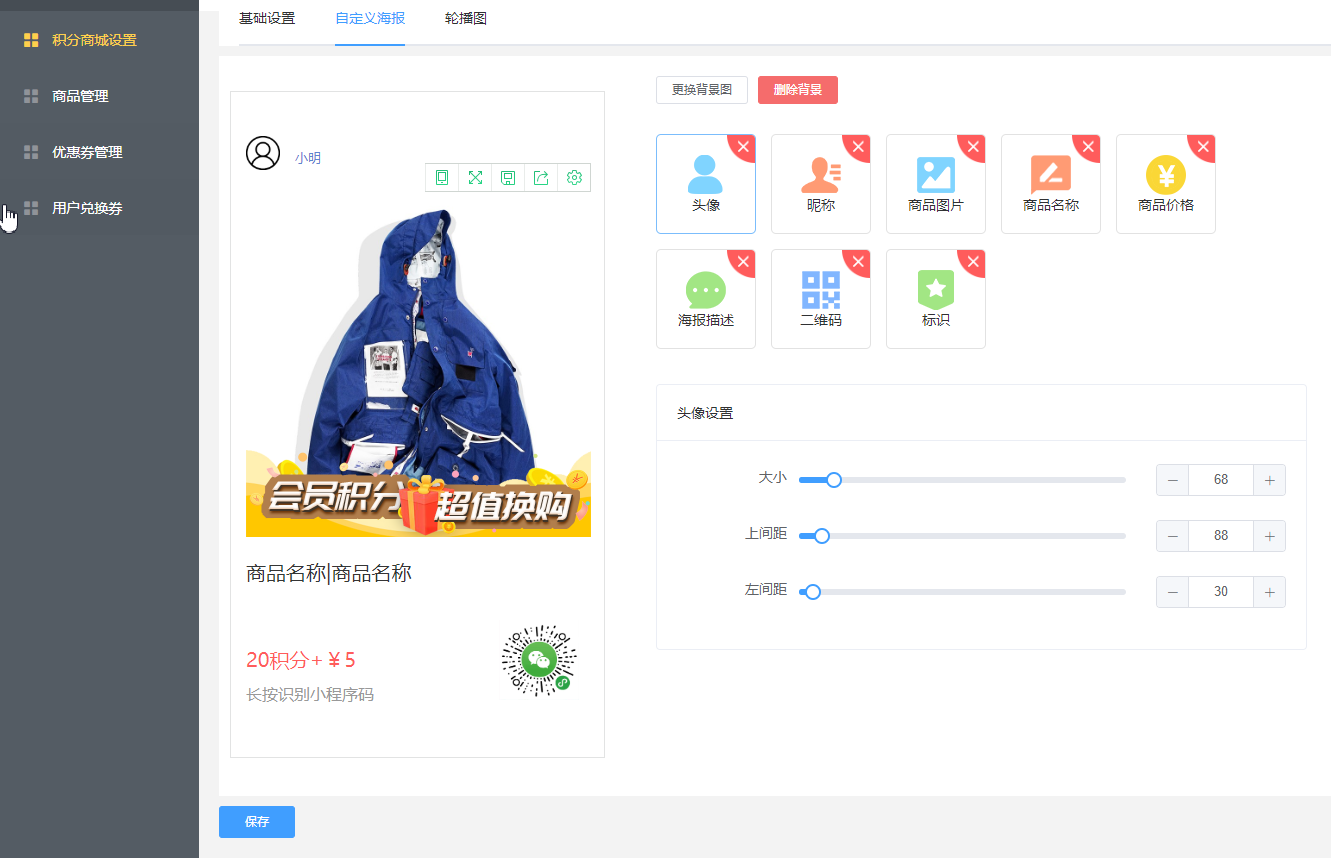Remove 昵称 element via its red X
This screenshot has height=858, width=1331.
859,146
